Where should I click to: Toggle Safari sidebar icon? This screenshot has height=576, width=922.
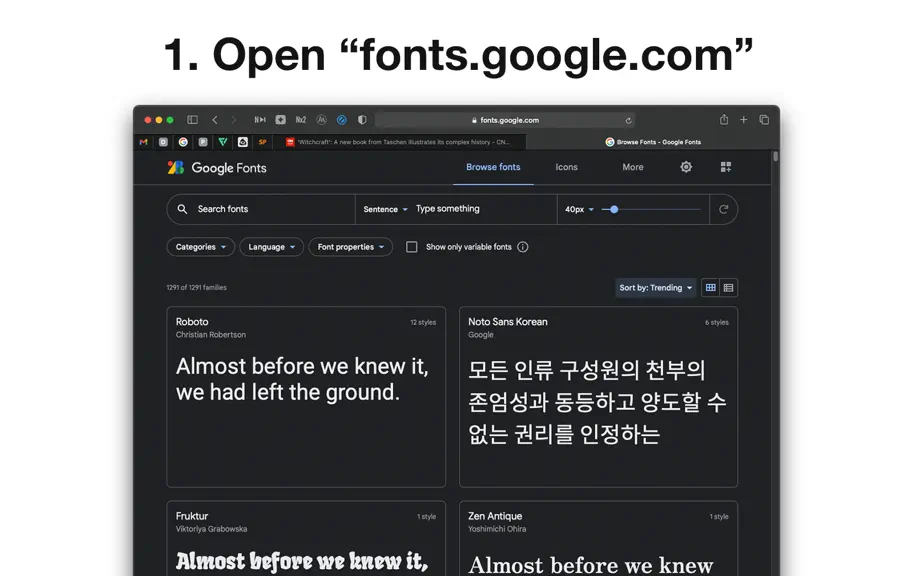(x=192, y=120)
